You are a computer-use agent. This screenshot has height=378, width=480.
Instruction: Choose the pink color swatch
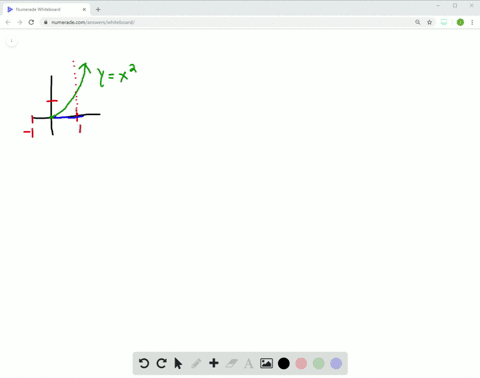click(301, 363)
